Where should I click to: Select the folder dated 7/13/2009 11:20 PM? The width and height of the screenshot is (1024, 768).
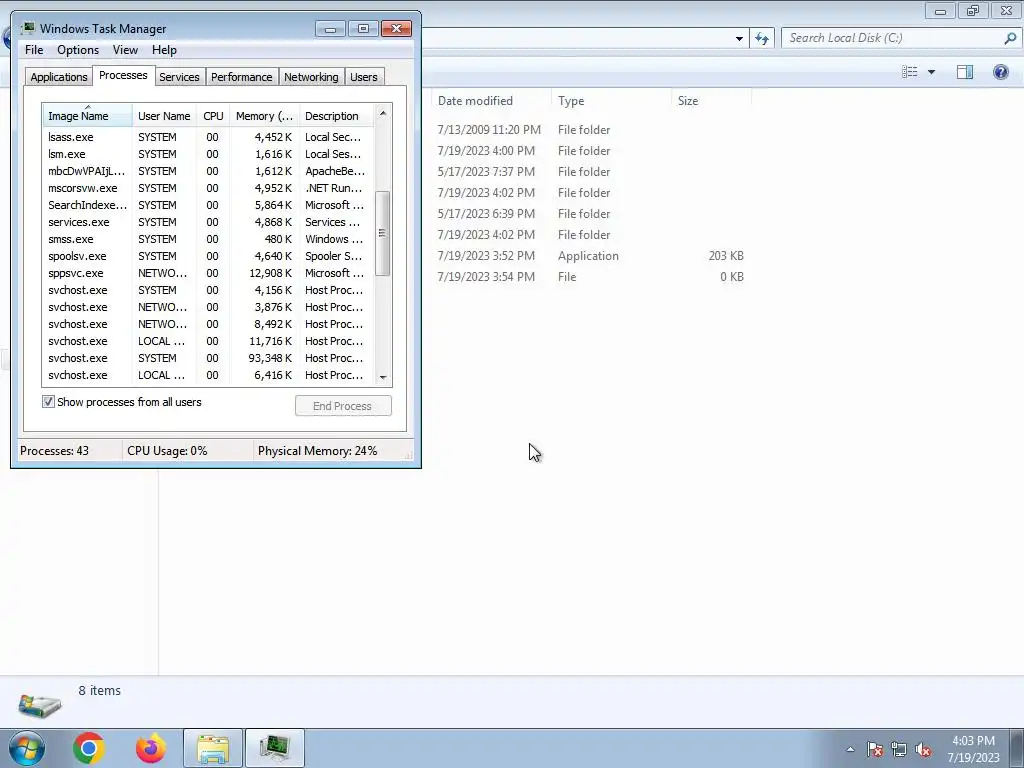[591, 130]
